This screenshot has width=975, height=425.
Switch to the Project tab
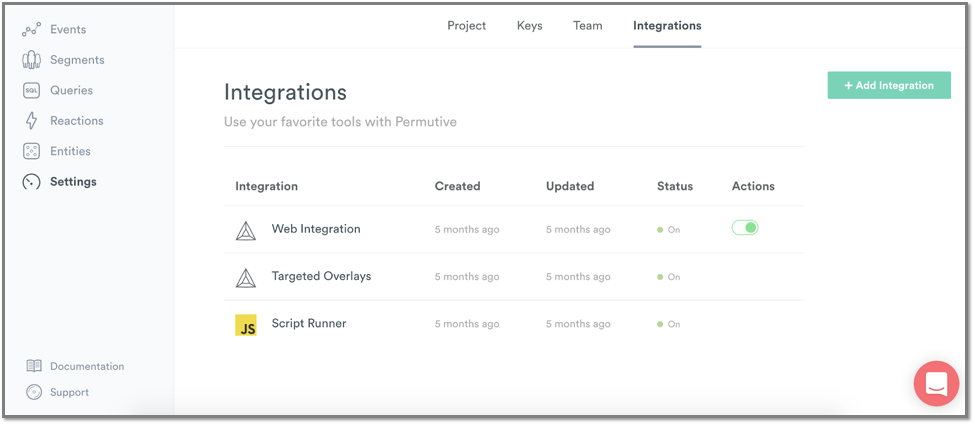tap(466, 26)
